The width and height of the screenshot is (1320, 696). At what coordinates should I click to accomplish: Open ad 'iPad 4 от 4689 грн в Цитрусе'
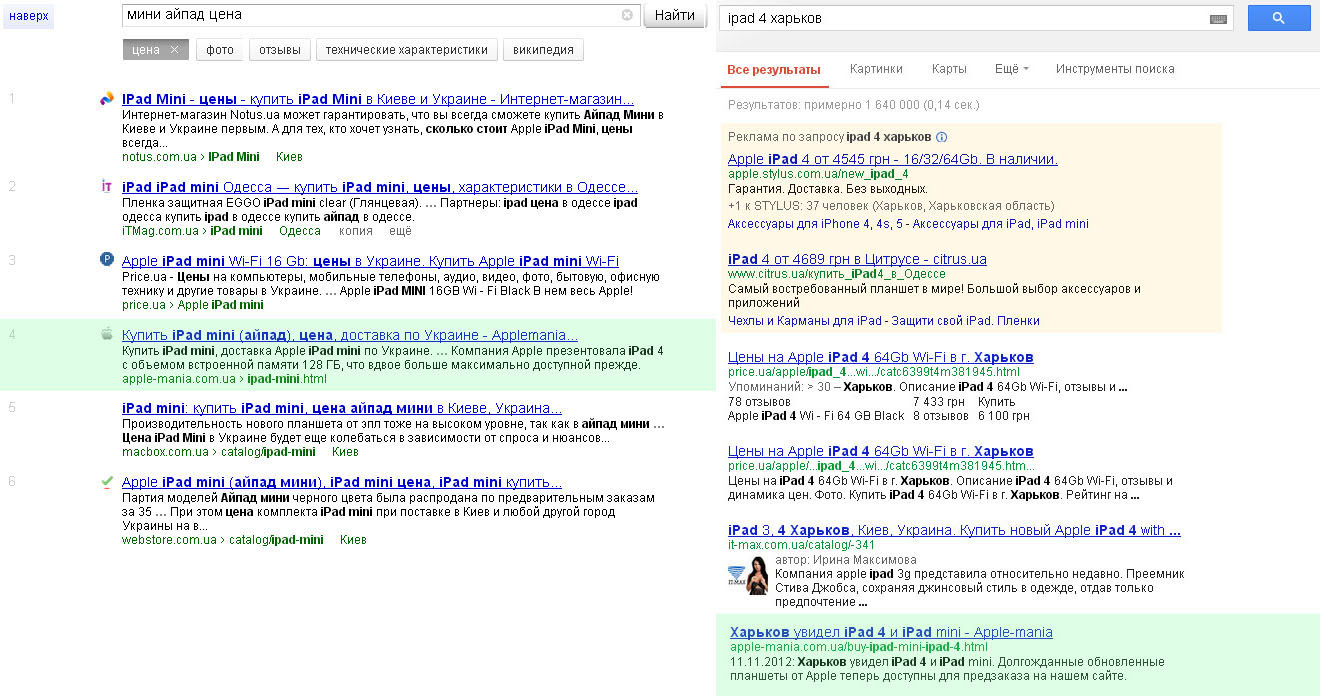tap(857, 259)
